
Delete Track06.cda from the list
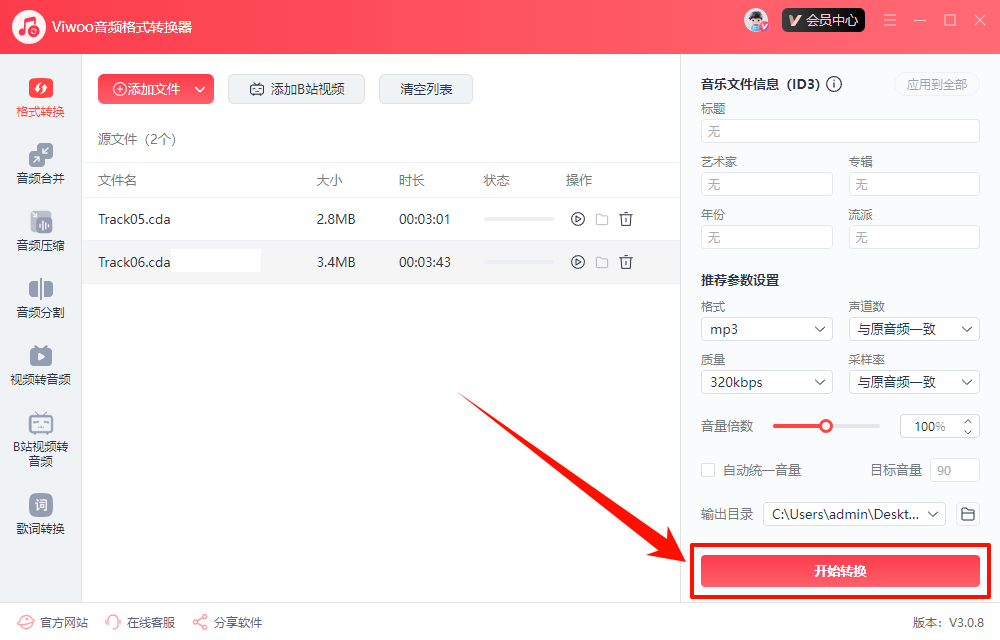(x=626, y=262)
